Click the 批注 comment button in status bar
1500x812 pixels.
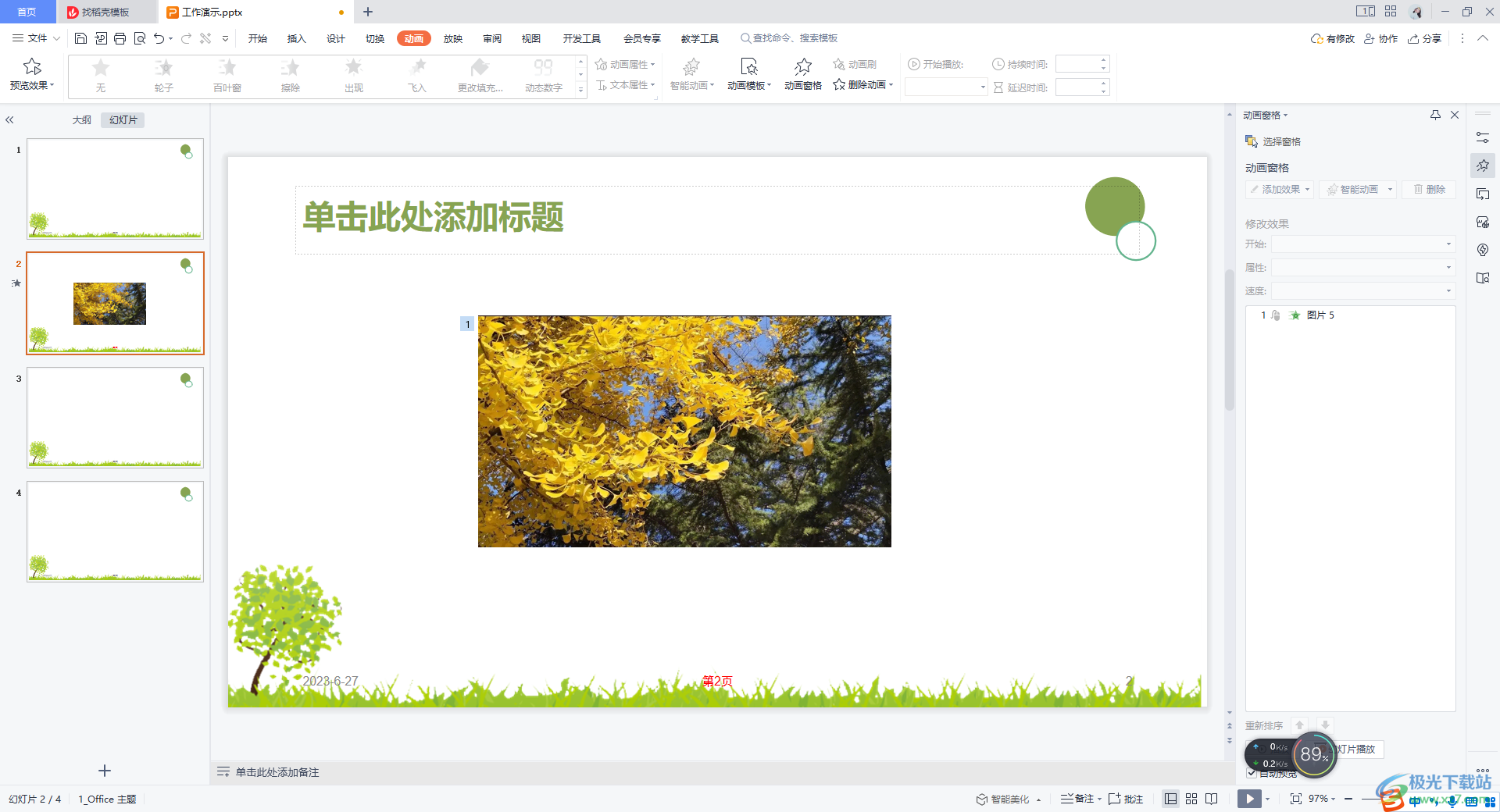pos(1126,799)
